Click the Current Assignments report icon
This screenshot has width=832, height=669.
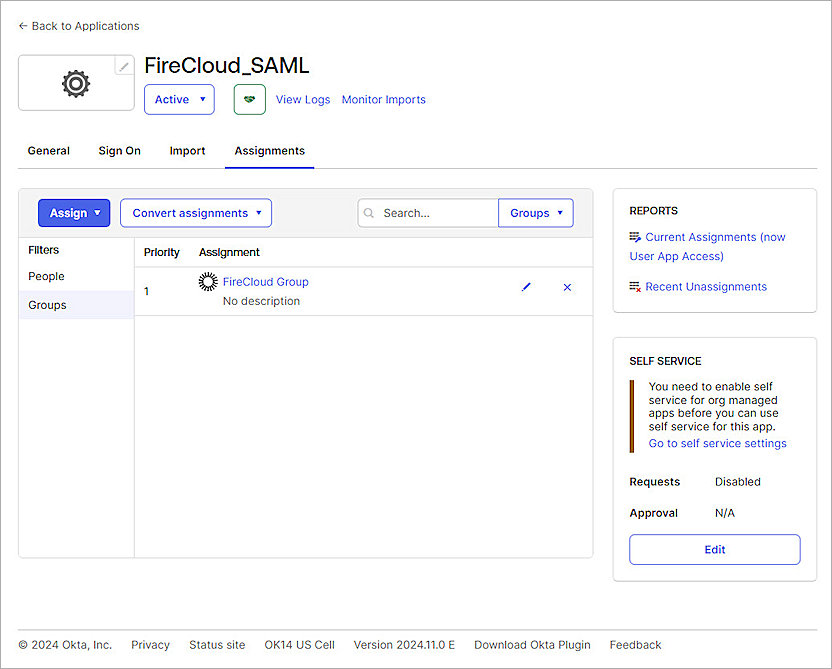(632, 237)
